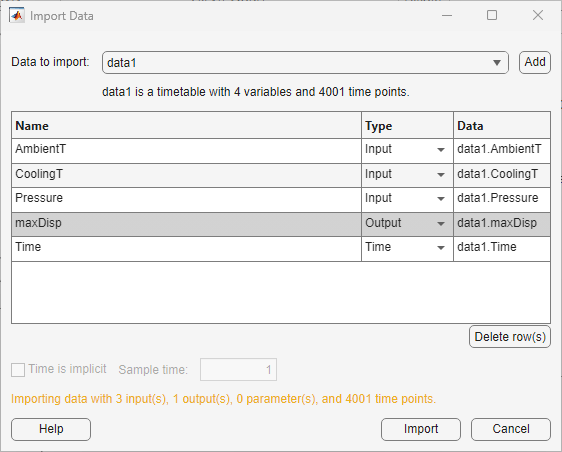Click the Name column header
Viewport: 562px width, 452px height.
(x=186, y=125)
